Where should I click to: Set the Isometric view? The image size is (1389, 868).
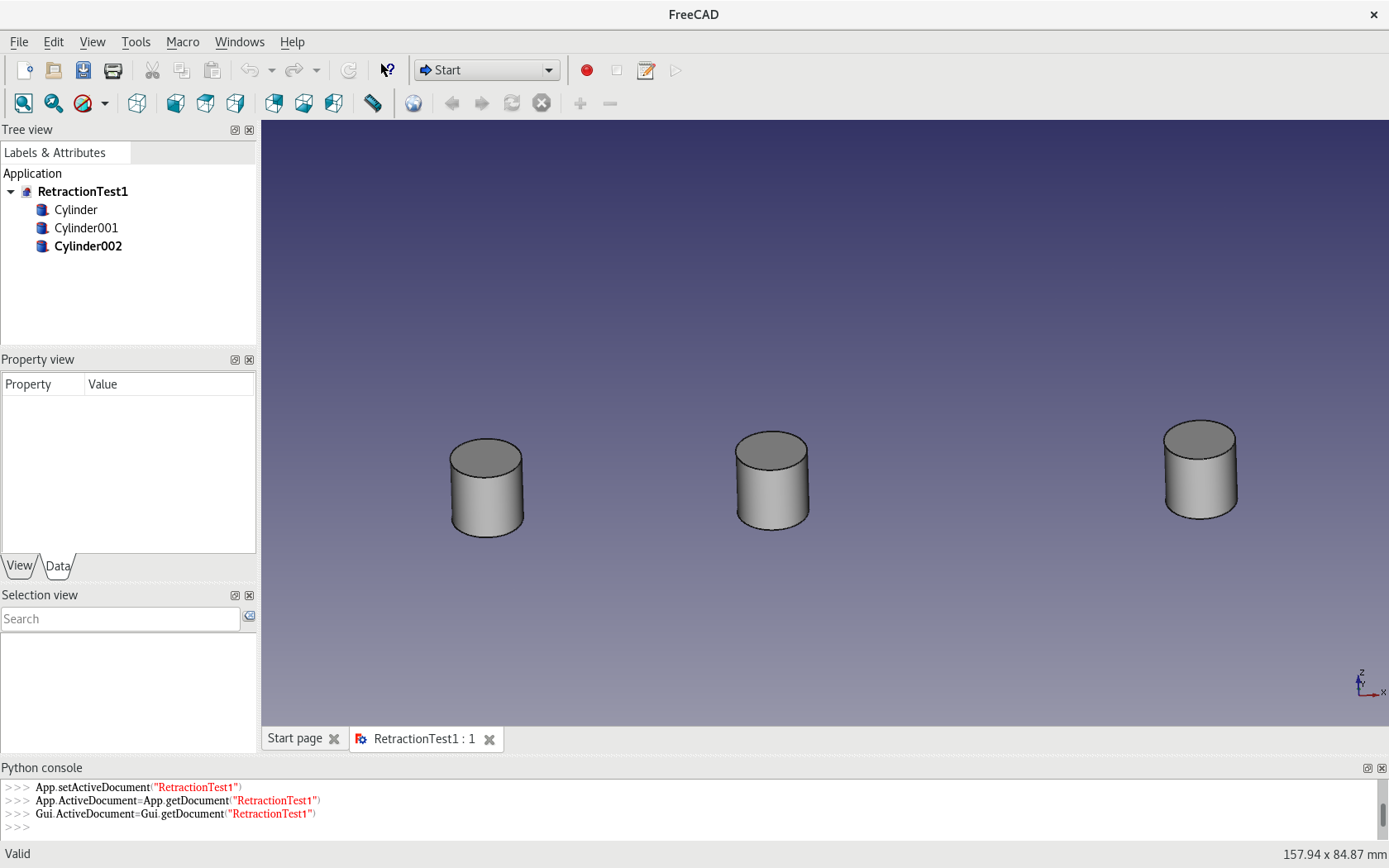point(137,103)
